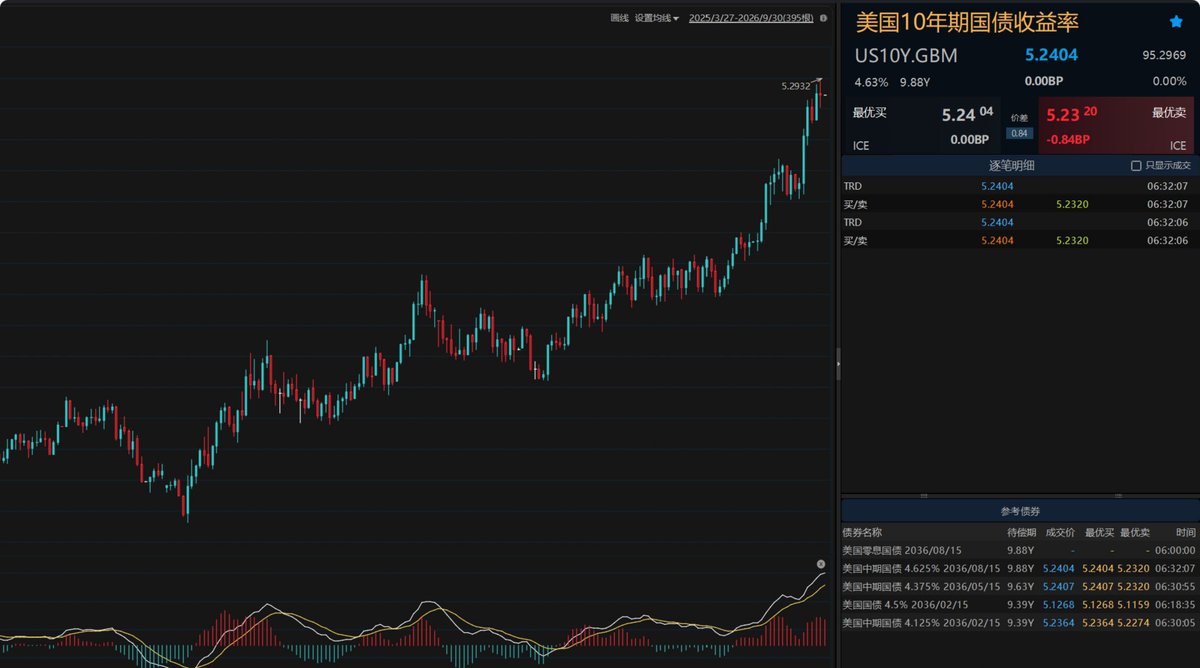The height and width of the screenshot is (668, 1200).
Task: Click the 时间 column header
Action: (1185, 532)
